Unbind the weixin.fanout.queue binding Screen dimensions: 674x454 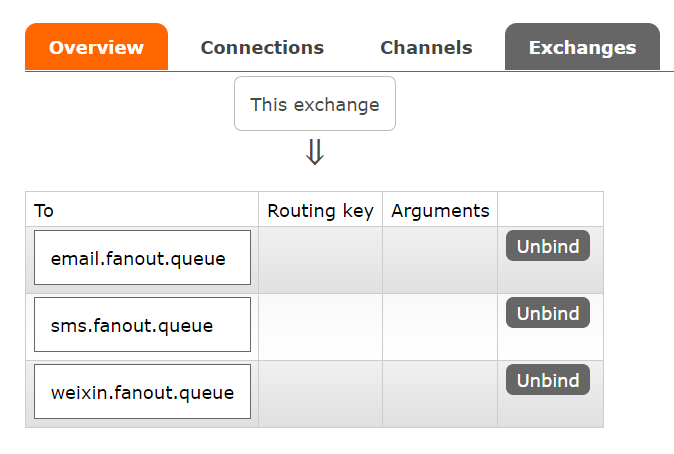tap(548, 380)
